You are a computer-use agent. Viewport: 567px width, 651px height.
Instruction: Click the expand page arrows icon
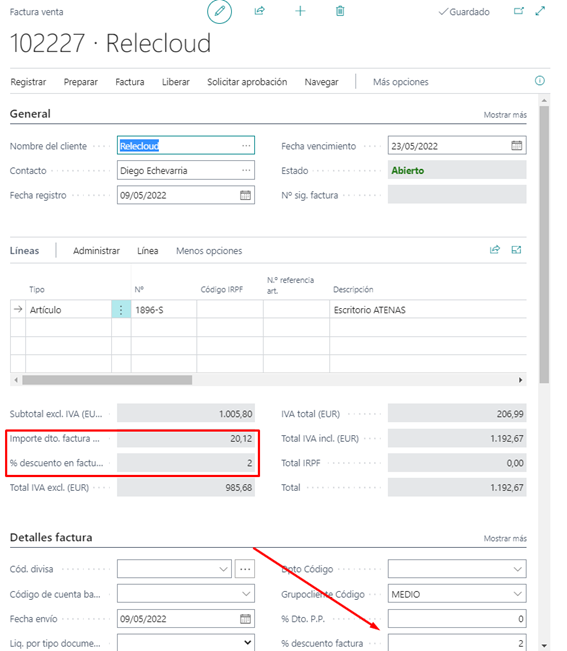click(540, 11)
